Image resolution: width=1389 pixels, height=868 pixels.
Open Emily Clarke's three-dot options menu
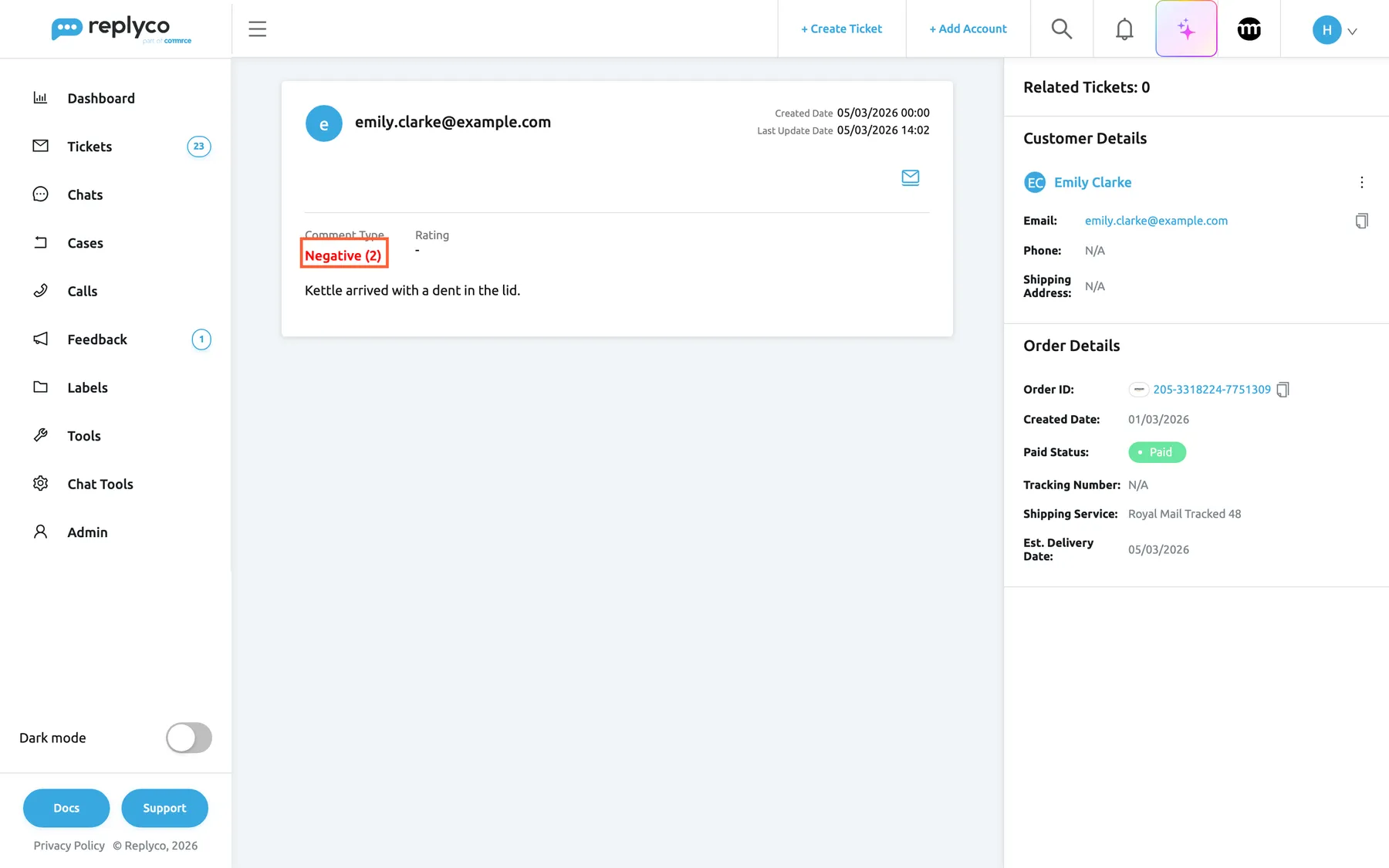pyautogui.click(x=1362, y=182)
